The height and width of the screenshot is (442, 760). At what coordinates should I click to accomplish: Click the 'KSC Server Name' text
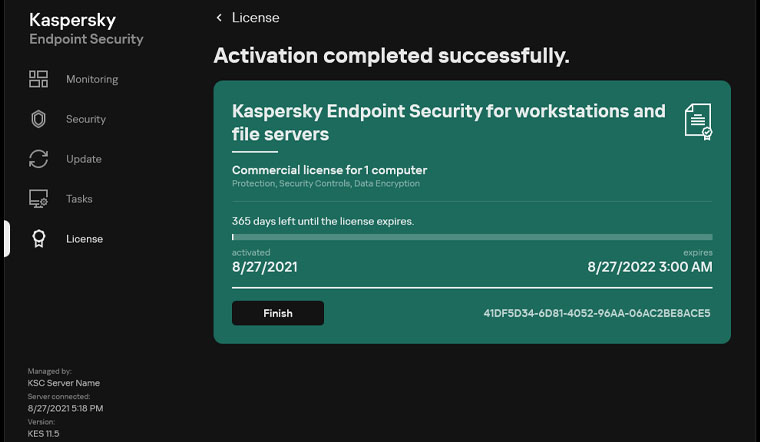63,383
